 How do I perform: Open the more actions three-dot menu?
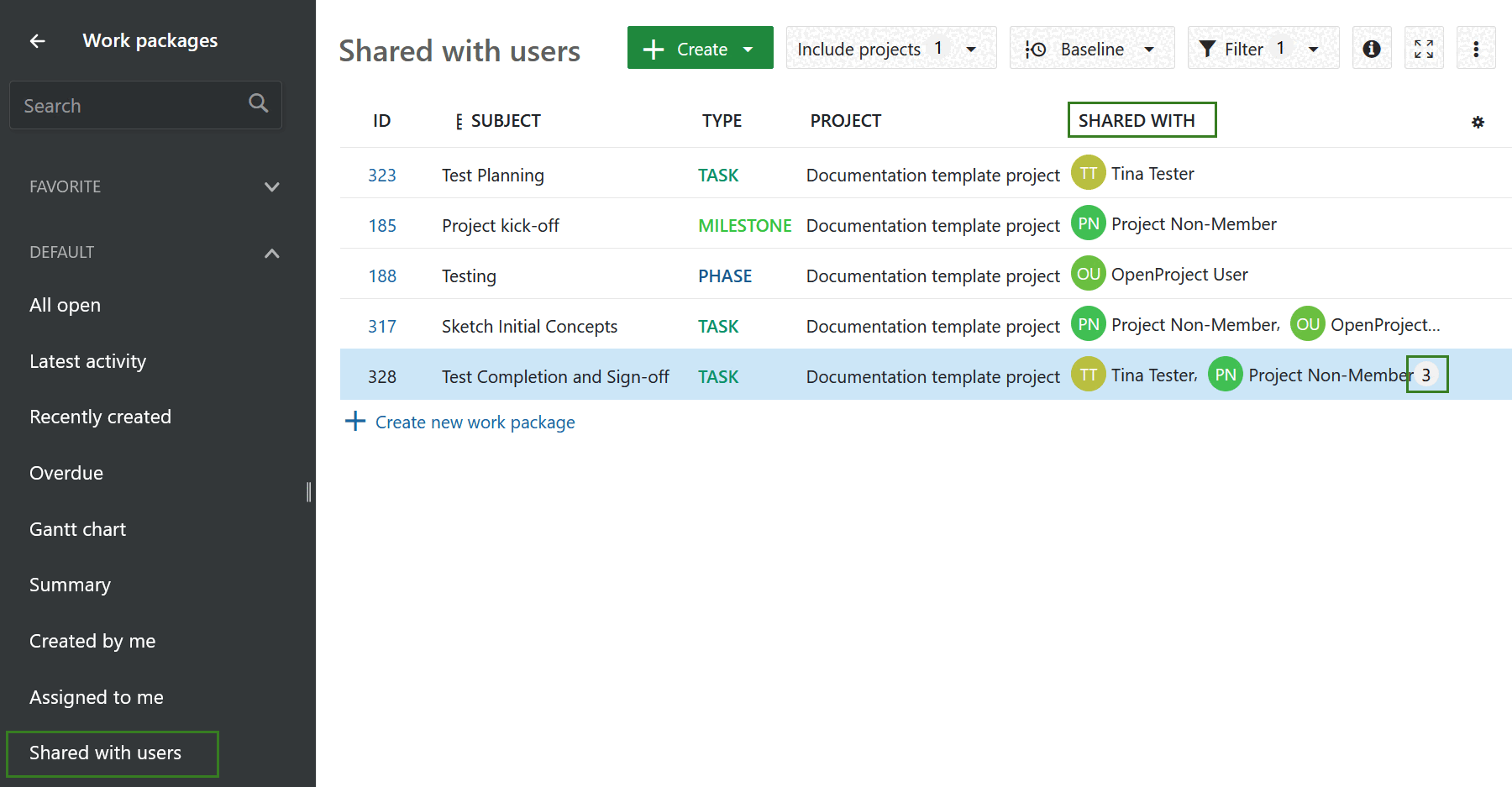pos(1476,48)
